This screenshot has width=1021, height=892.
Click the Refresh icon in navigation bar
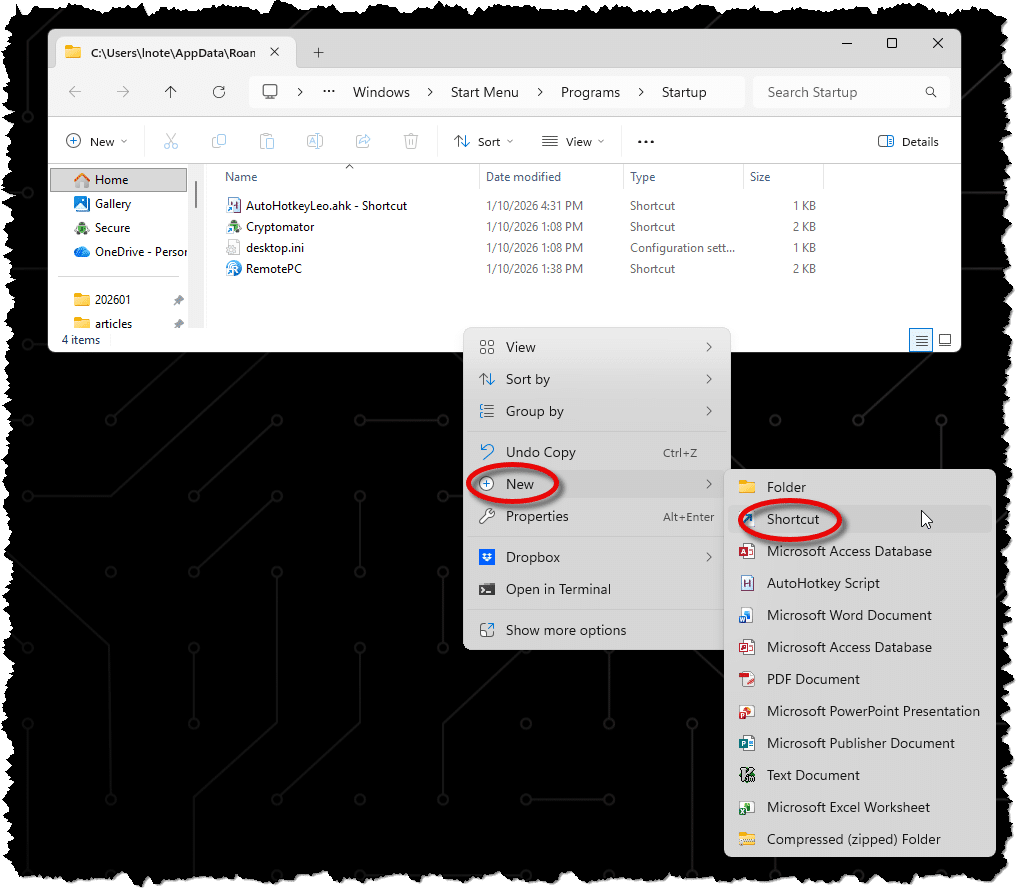pos(219,92)
